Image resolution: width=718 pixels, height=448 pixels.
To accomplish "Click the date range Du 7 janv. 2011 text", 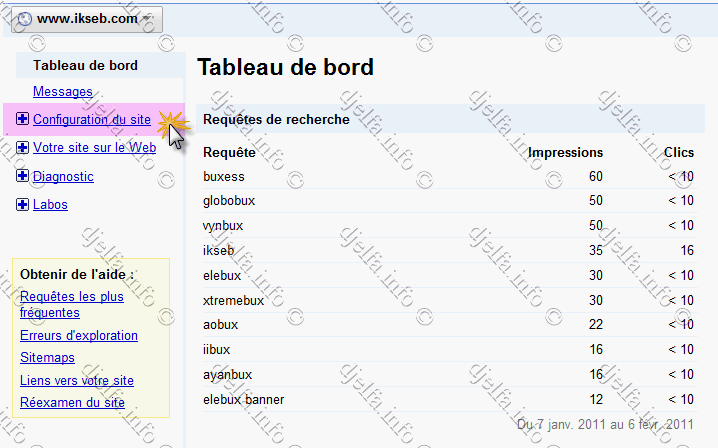I will pyautogui.click(x=605, y=425).
